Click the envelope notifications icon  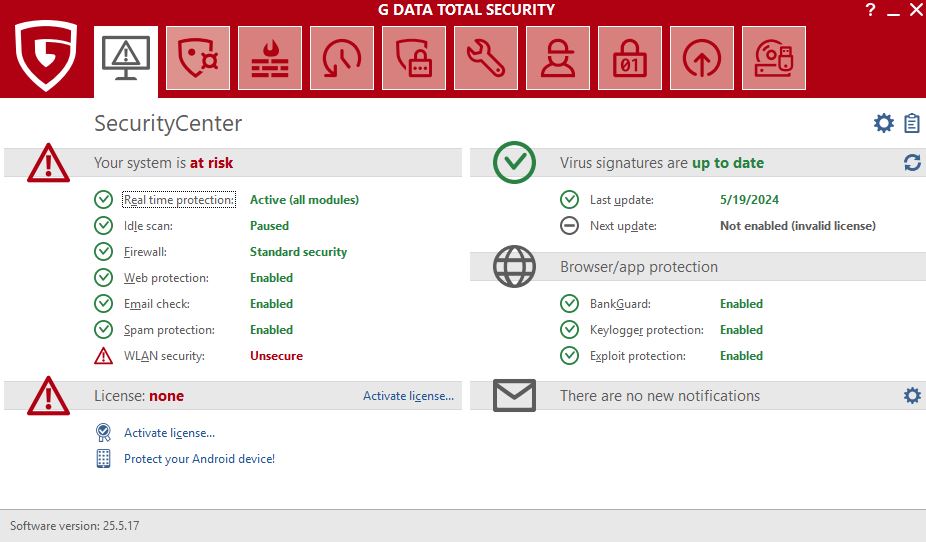click(514, 396)
